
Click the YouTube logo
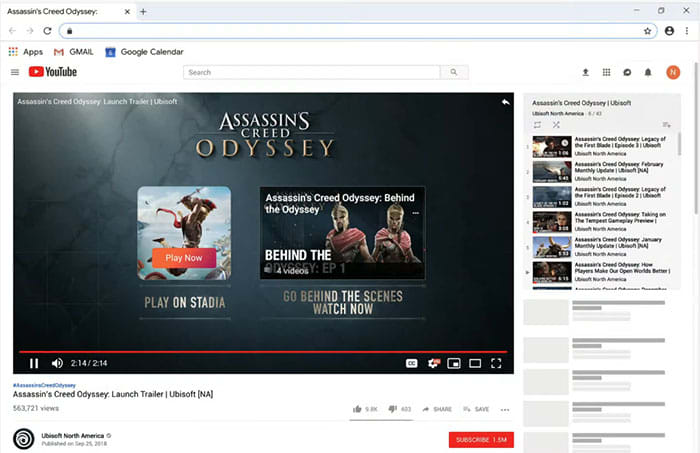click(53, 72)
